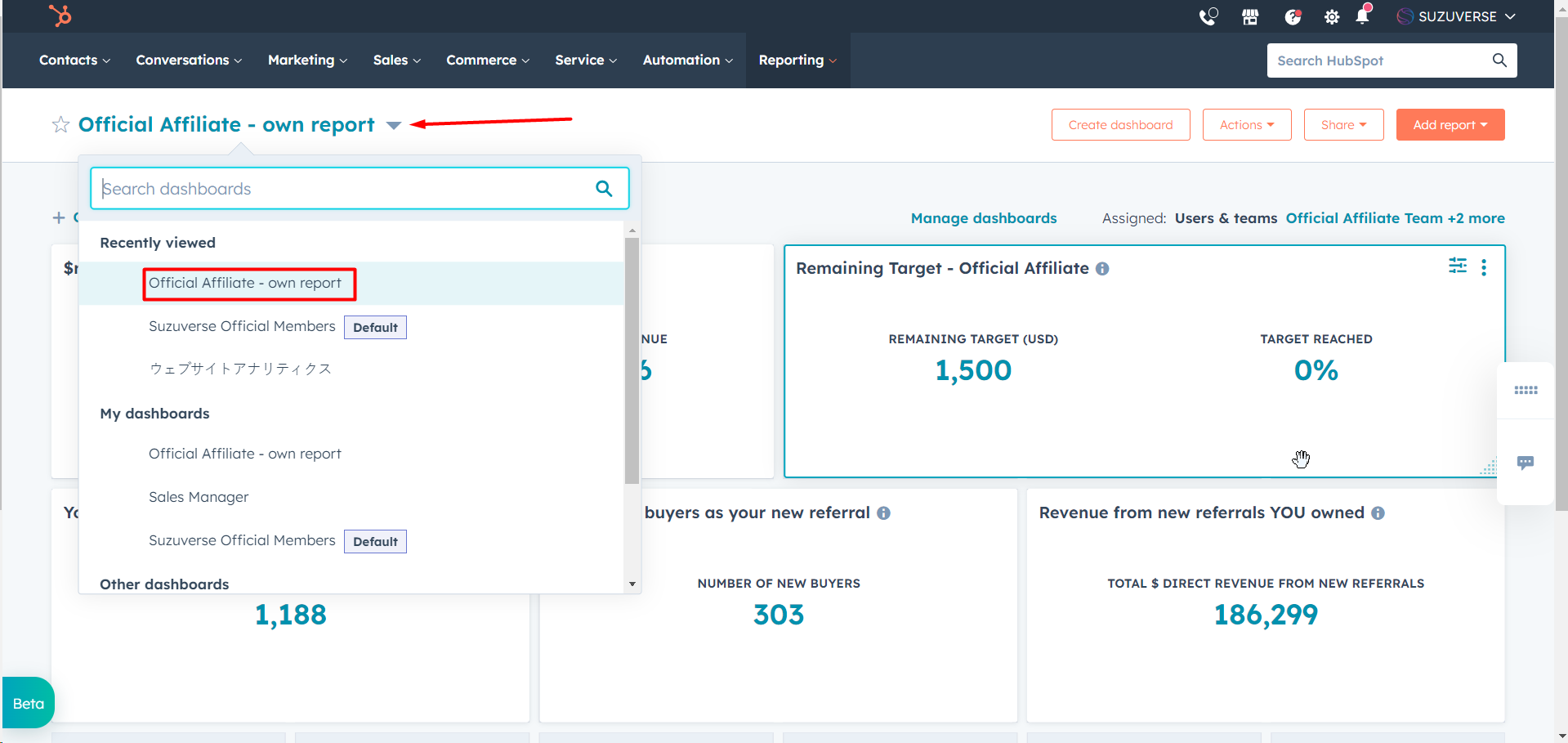Open the Marketplace storefront icon
Screen dimensions: 1568x743
click(x=1250, y=16)
